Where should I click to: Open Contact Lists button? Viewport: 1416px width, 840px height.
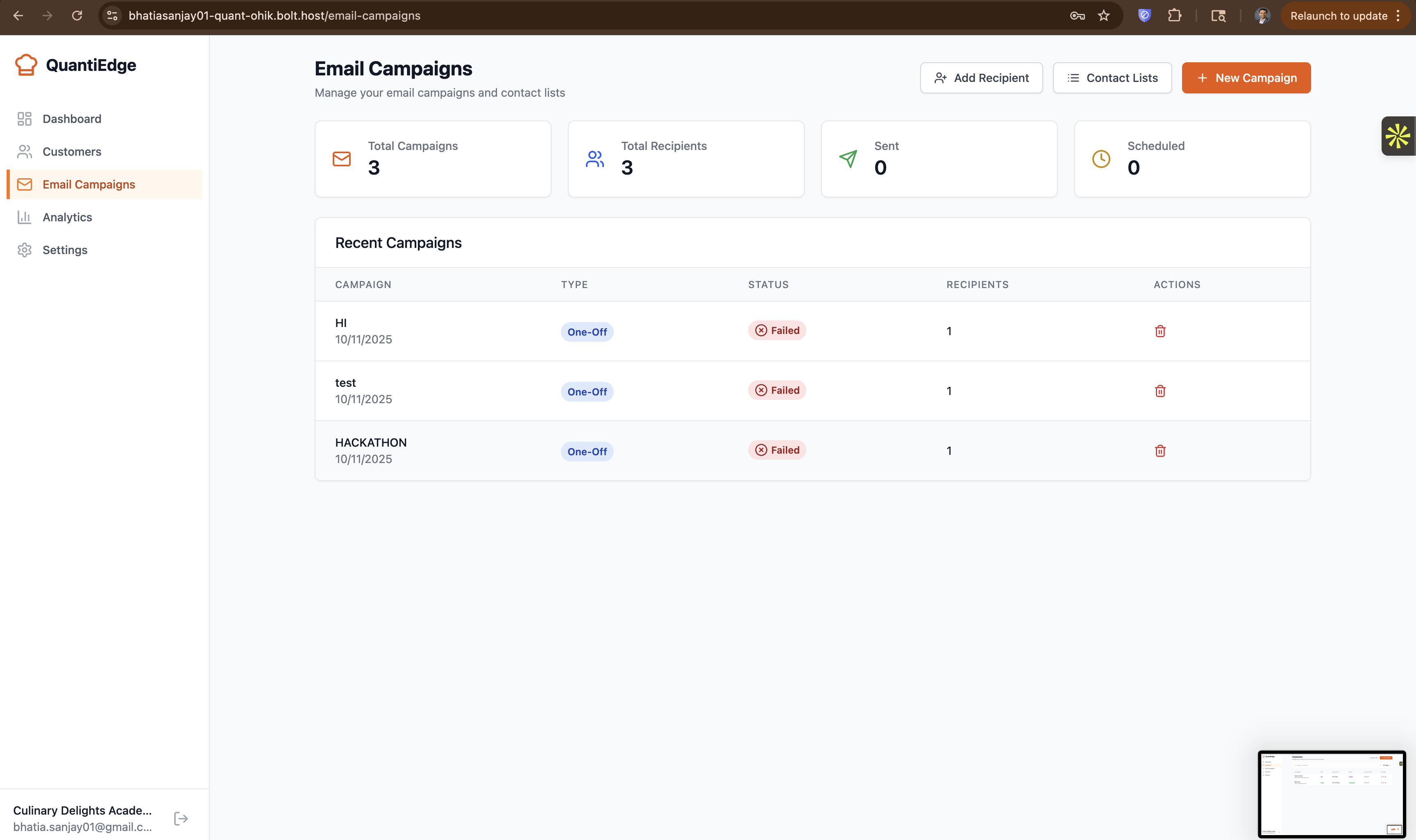tap(1112, 78)
